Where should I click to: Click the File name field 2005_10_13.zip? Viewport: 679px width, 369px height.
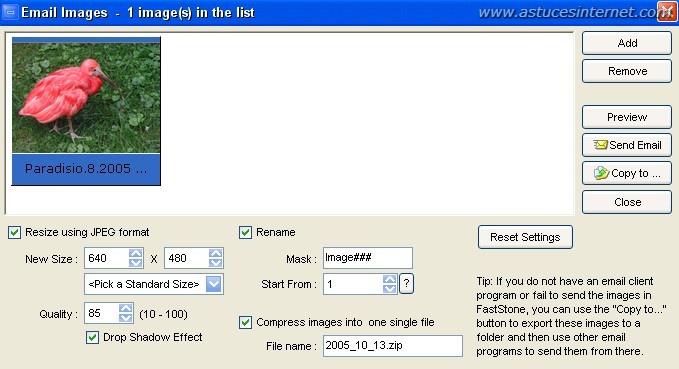tap(393, 346)
